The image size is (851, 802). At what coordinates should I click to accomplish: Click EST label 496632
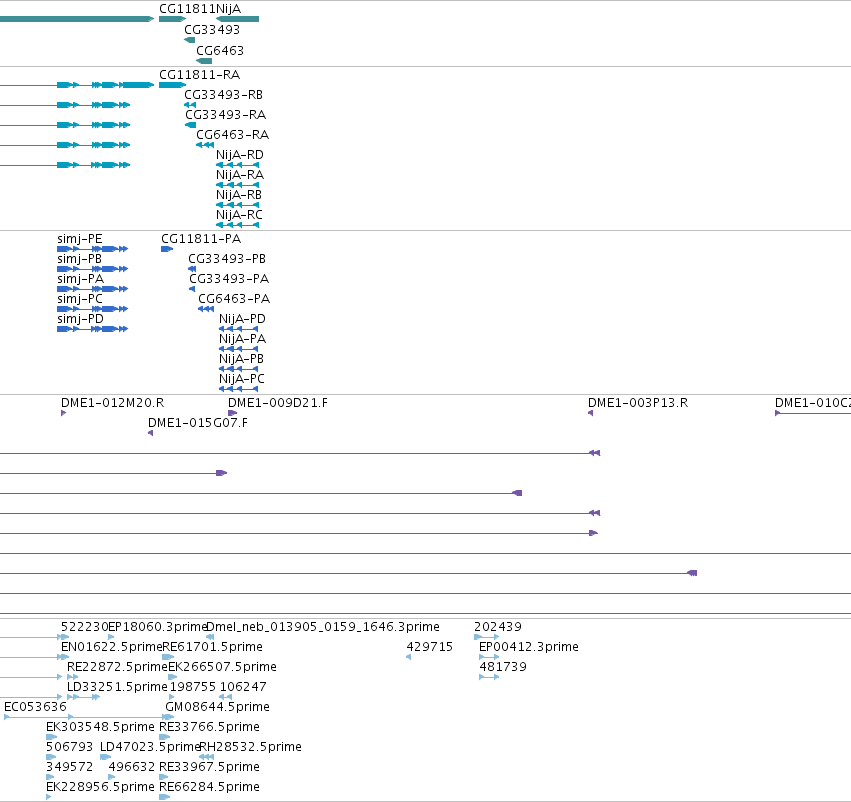(131, 767)
